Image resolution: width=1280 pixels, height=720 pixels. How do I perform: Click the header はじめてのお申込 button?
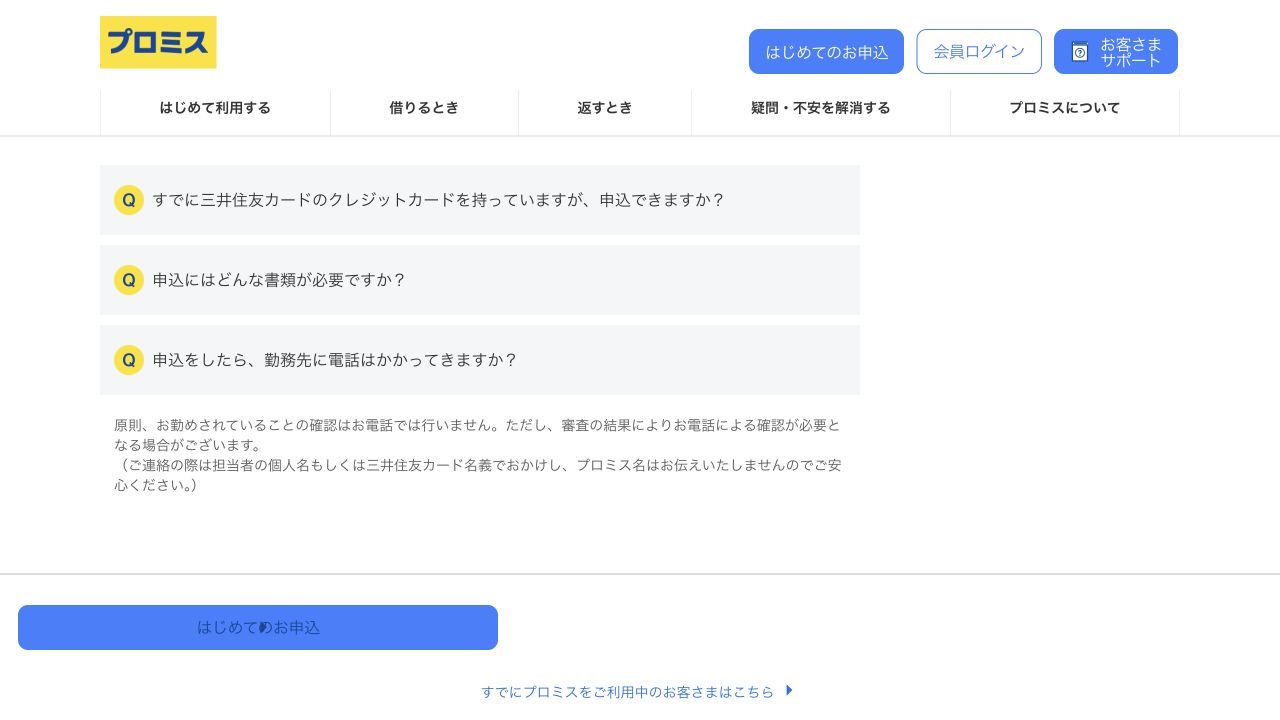(x=826, y=51)
